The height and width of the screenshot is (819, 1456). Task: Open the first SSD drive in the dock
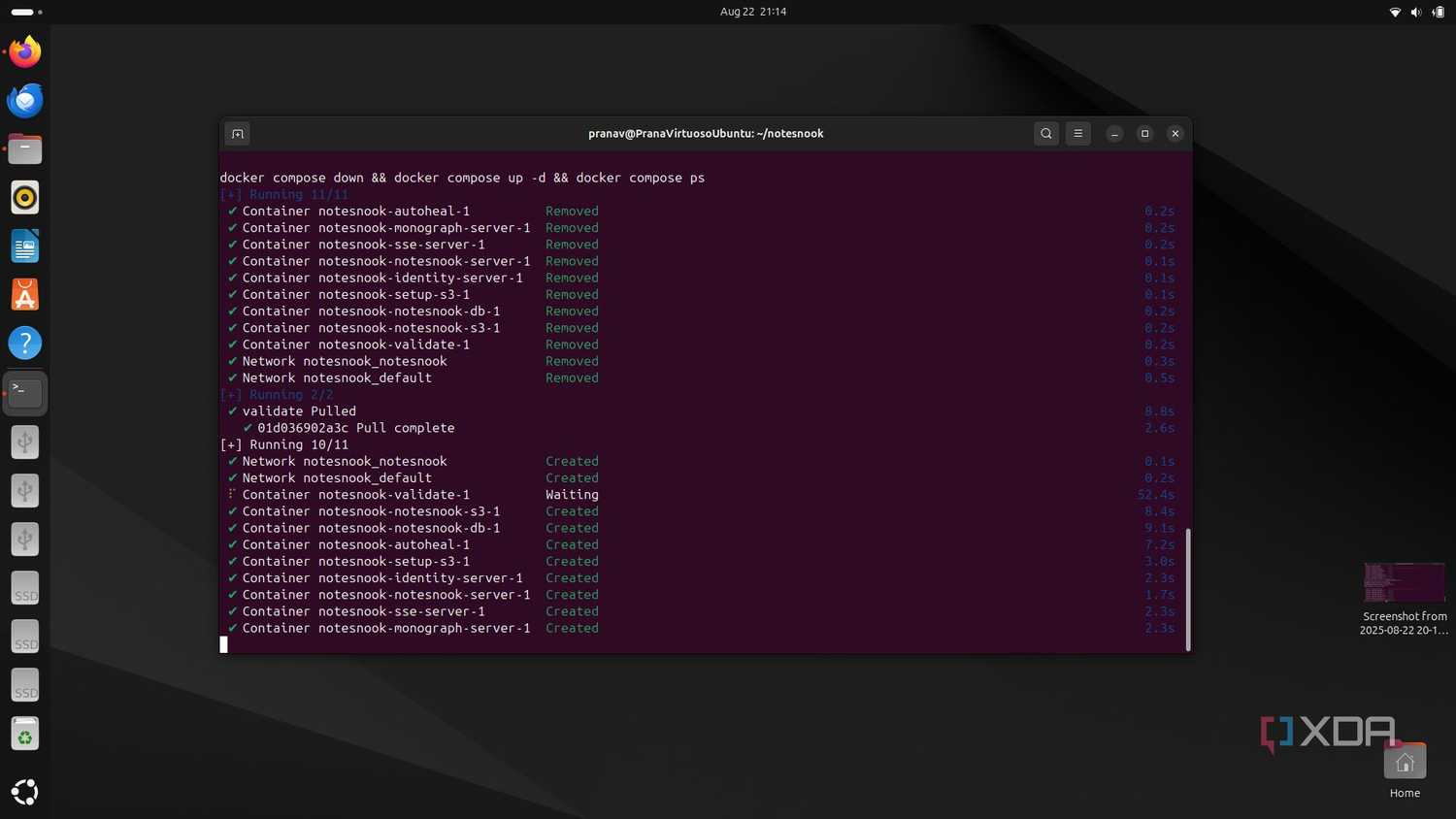click(x=25, y=587)
